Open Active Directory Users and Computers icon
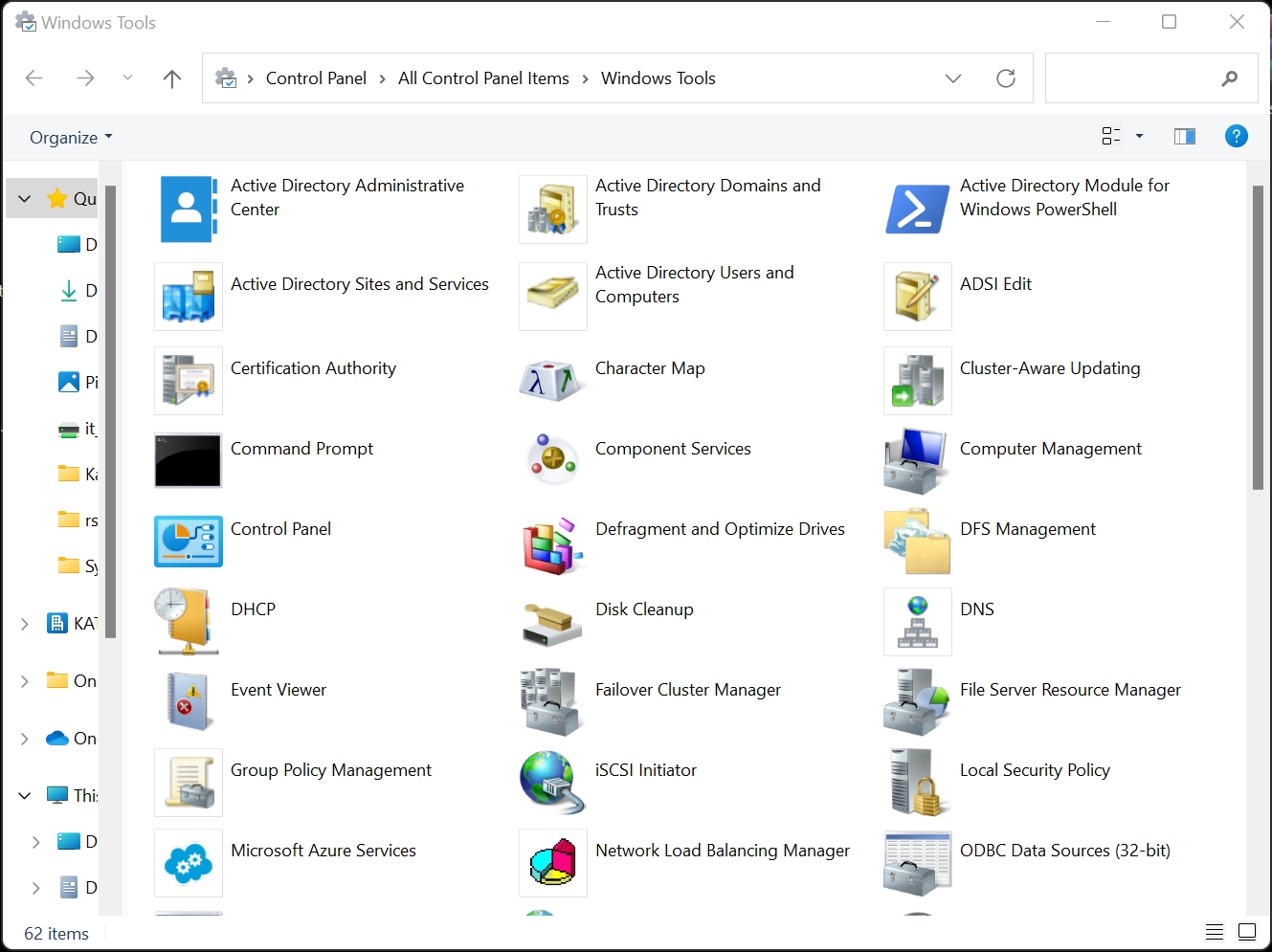This screenshot has width=1272, height=952. tap(553, 297)
